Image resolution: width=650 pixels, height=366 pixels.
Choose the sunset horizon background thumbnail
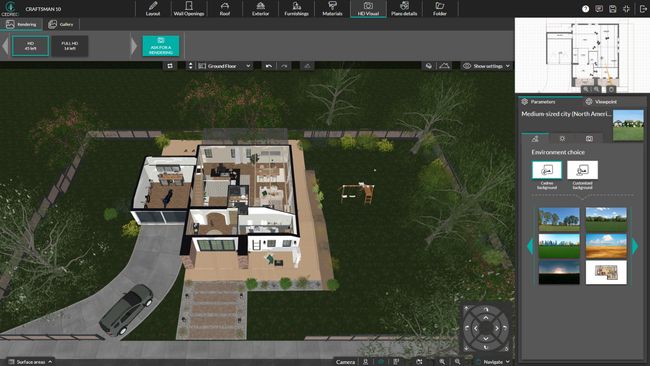pyautogui.click(x=559, y=272)
